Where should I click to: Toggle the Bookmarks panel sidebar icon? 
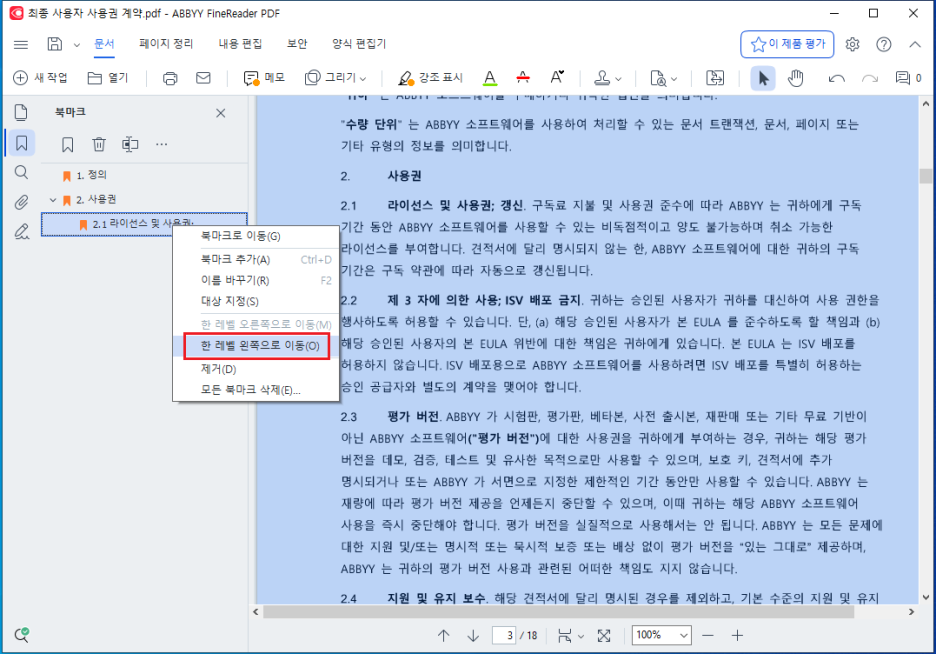coord(21,143)
